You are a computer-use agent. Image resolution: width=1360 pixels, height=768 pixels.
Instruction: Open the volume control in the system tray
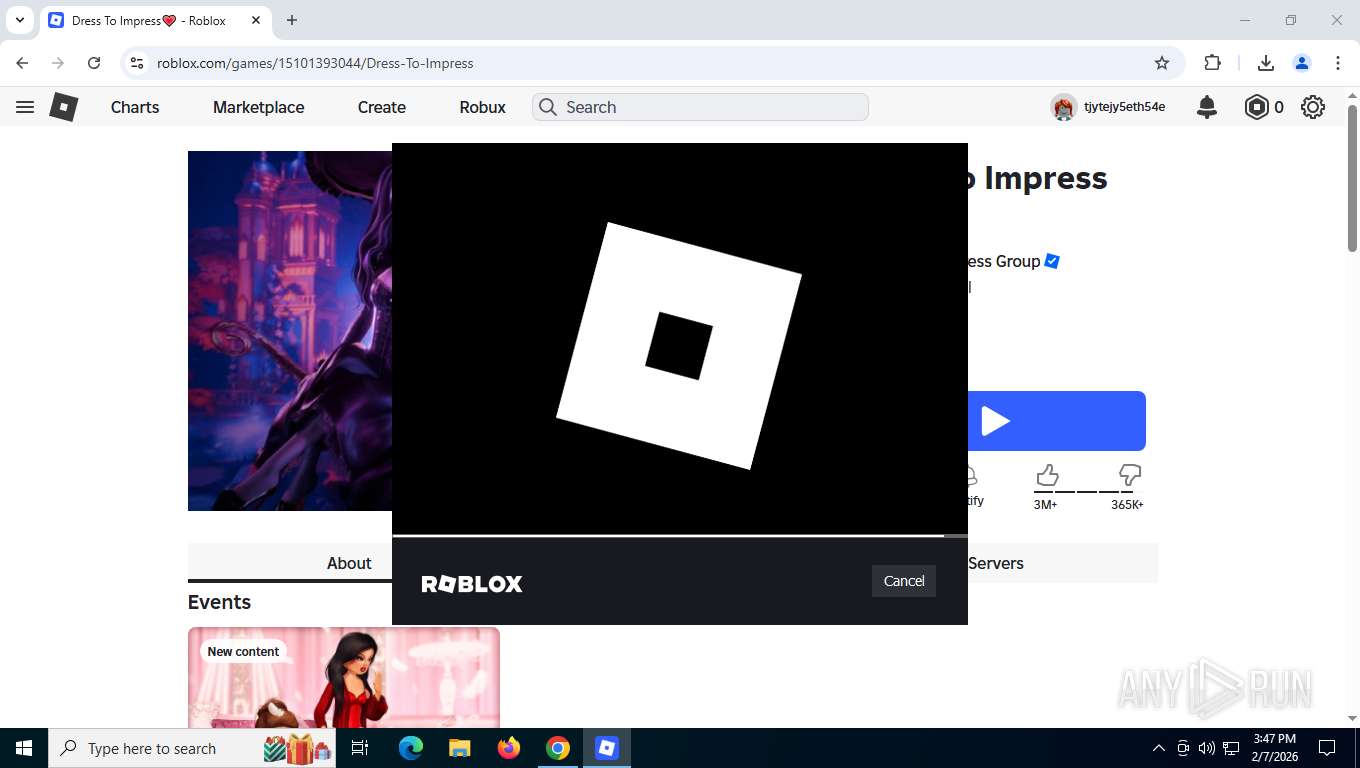coord(1206,748)
